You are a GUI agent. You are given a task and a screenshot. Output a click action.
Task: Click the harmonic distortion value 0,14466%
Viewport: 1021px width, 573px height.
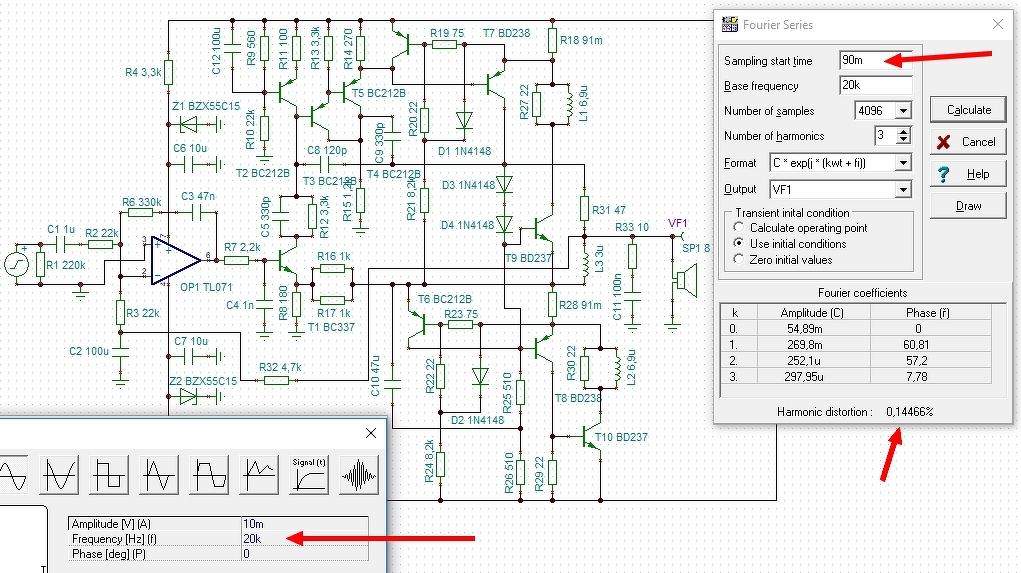(910, 412)
